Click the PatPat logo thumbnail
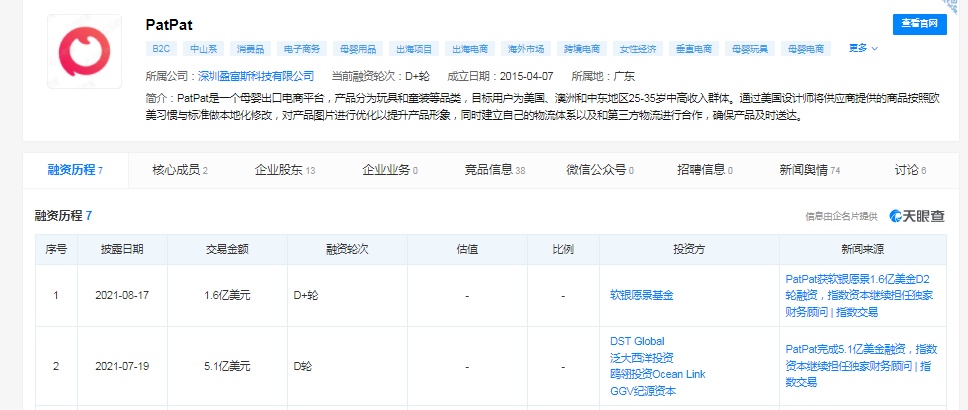The image size is (968, 410). coord(85,51)
